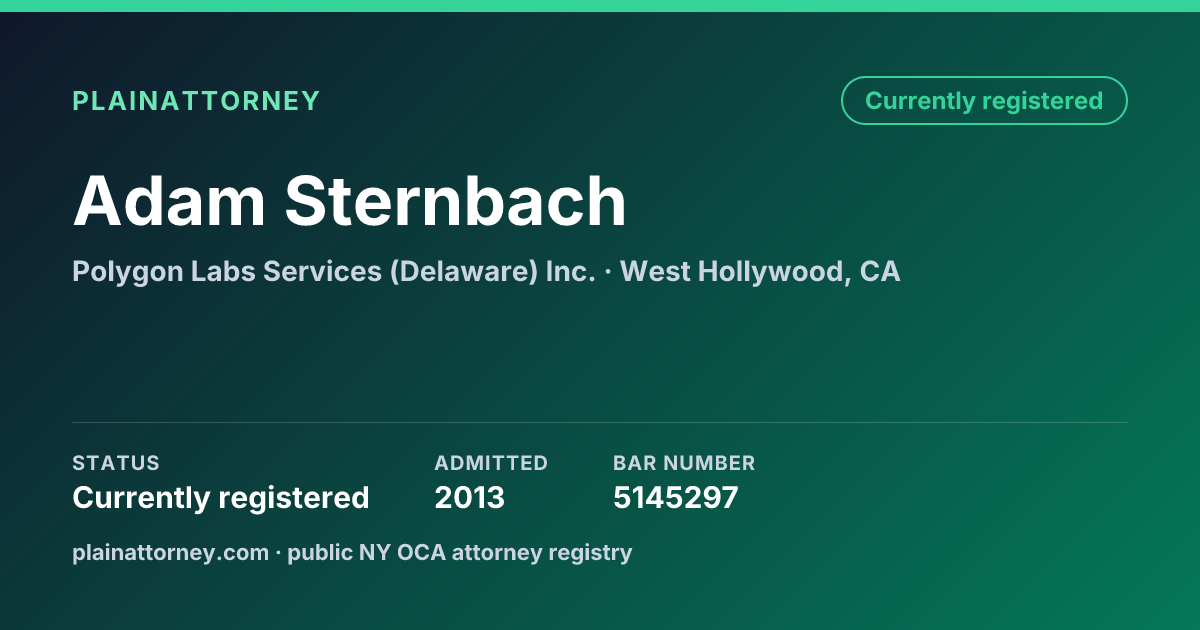Screen dimensions: 1200x630
Task: Click the green accent bar at top
Action: 600,6
